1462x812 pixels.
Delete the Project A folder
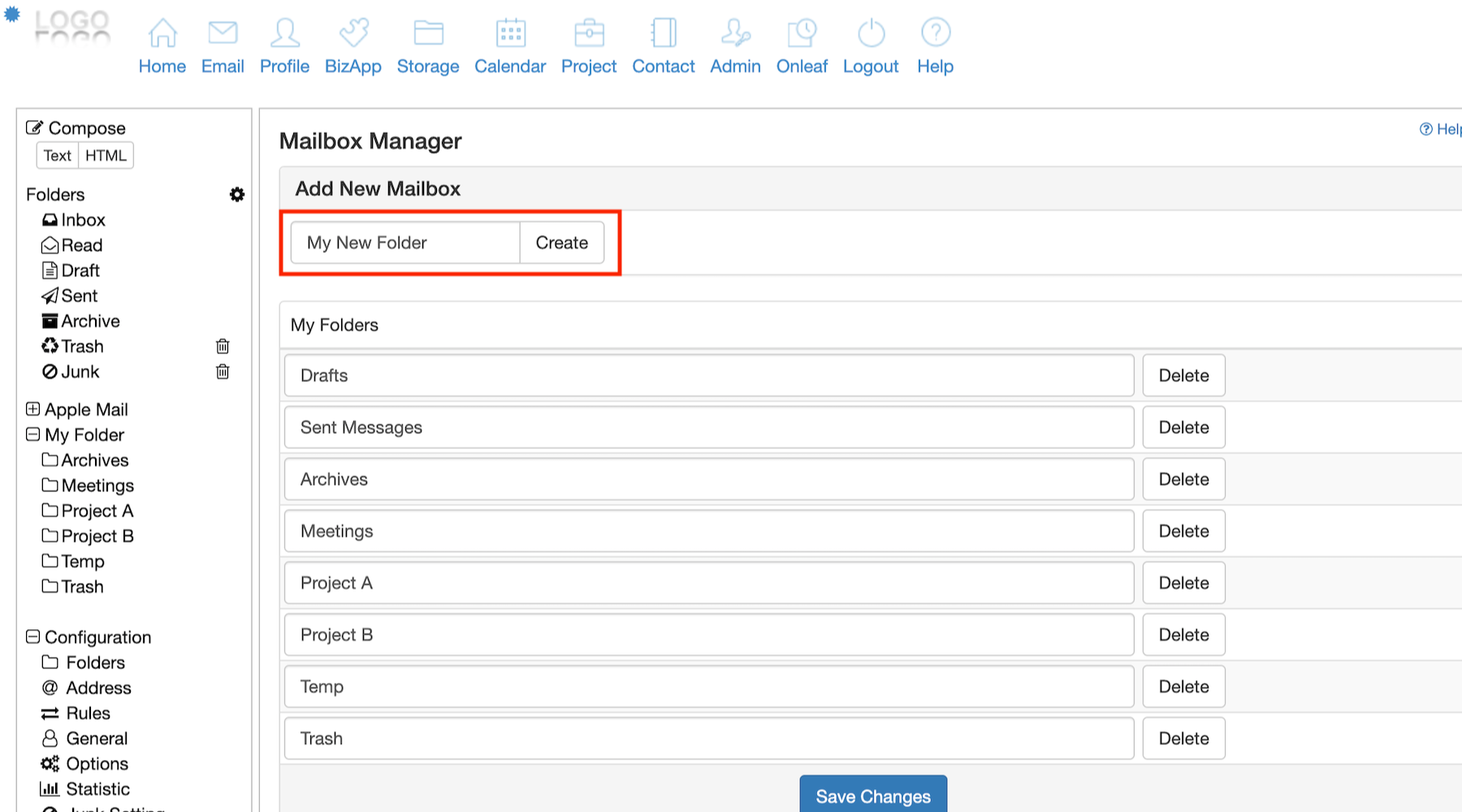coord(1183,583)
